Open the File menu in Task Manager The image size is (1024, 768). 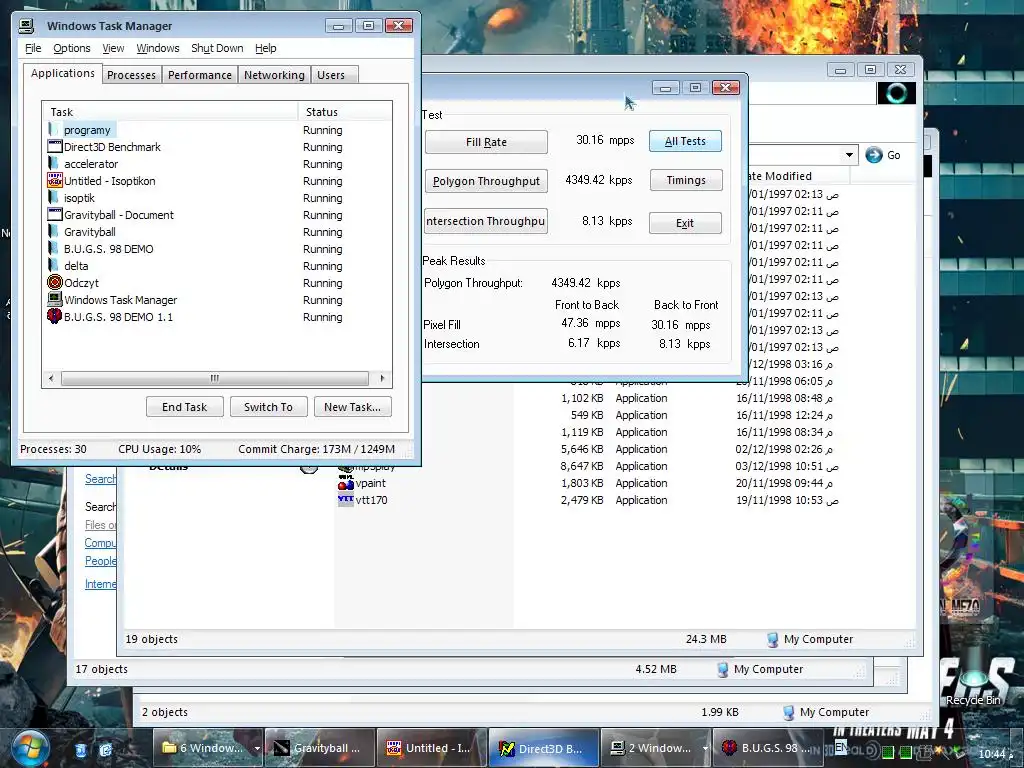click(33, 48)
